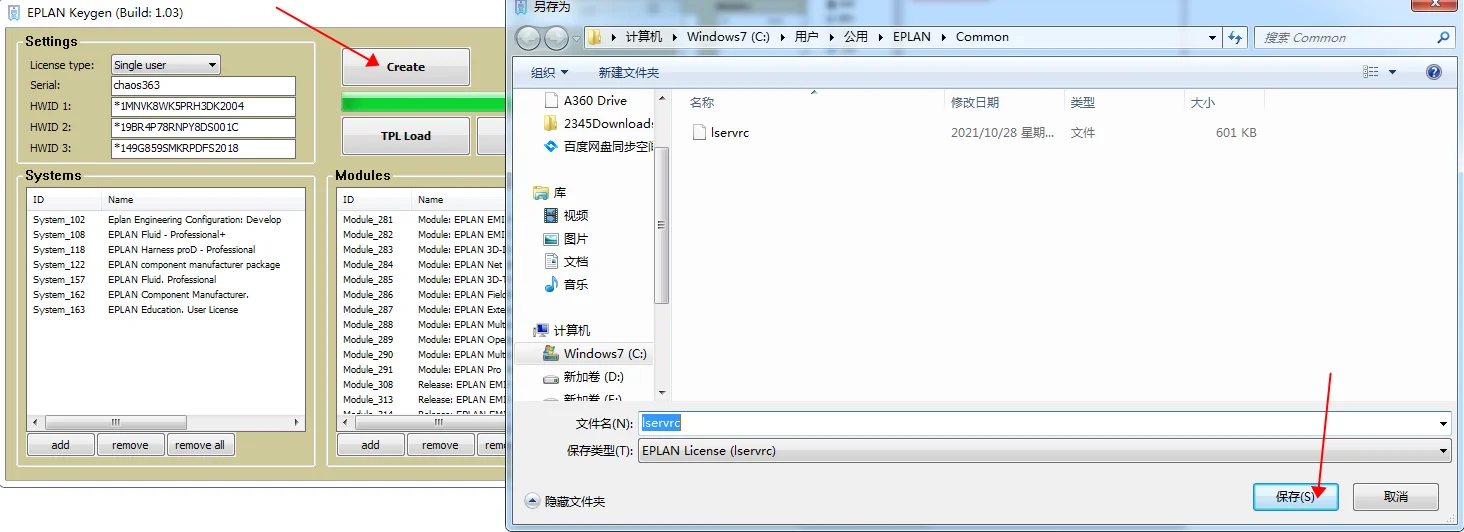The image size is (1464, 532).
Task: Open the help icon in the dialog toolbar
Action: coord(1433,72)
